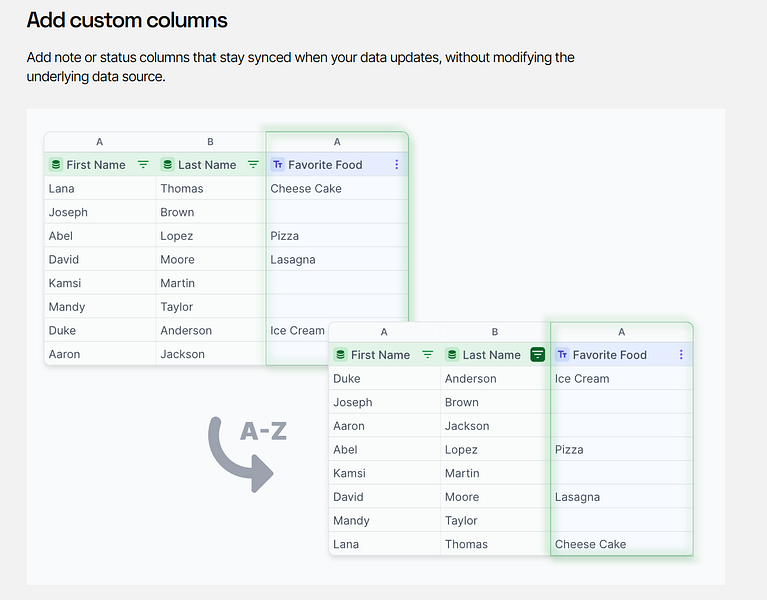
Task: Click the David cell in lower table
Action: (385, 497)
